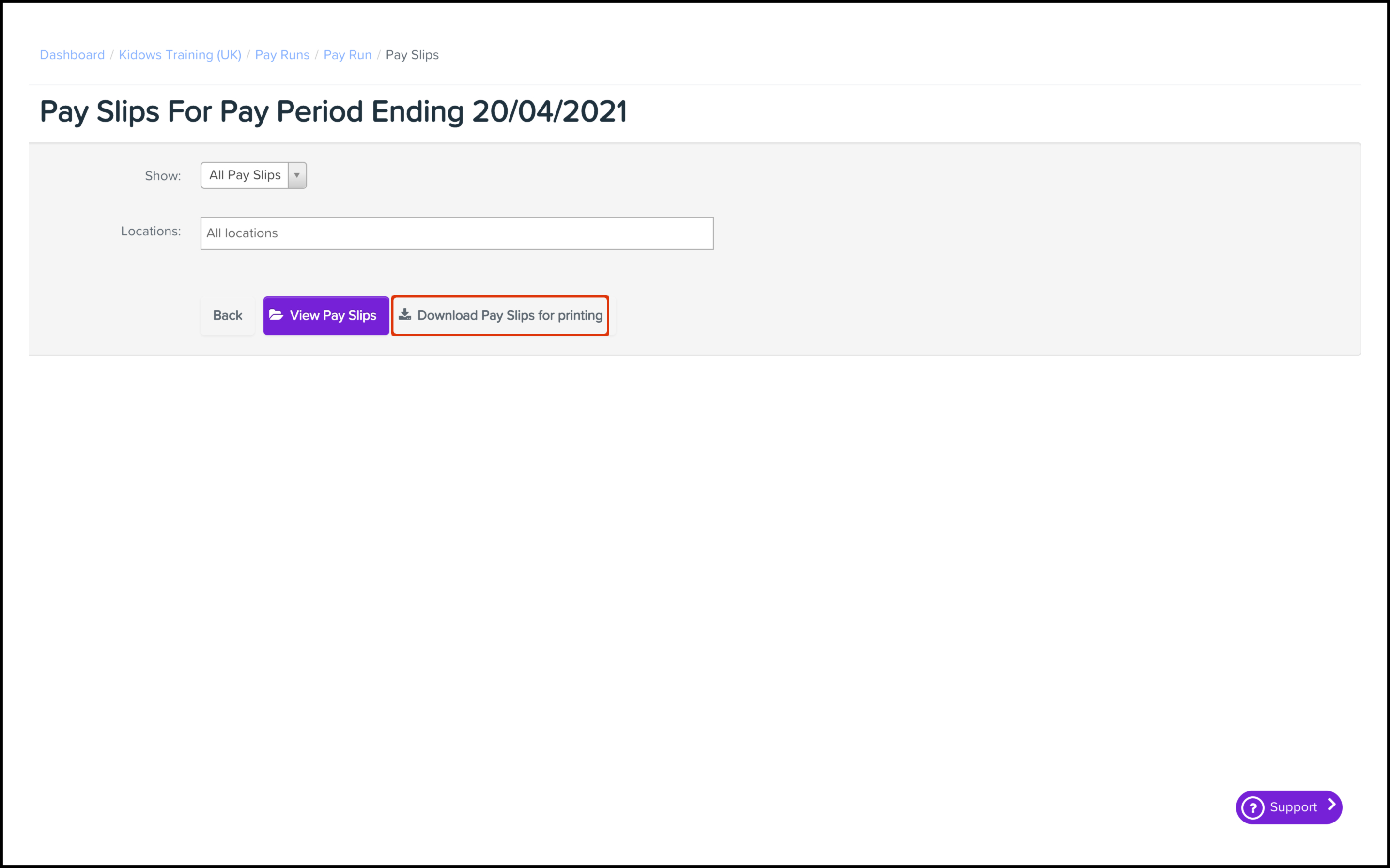Click the chevron arrow on Support widget
Viewport: 1390px width, 868px height.
pos(1331,805)
